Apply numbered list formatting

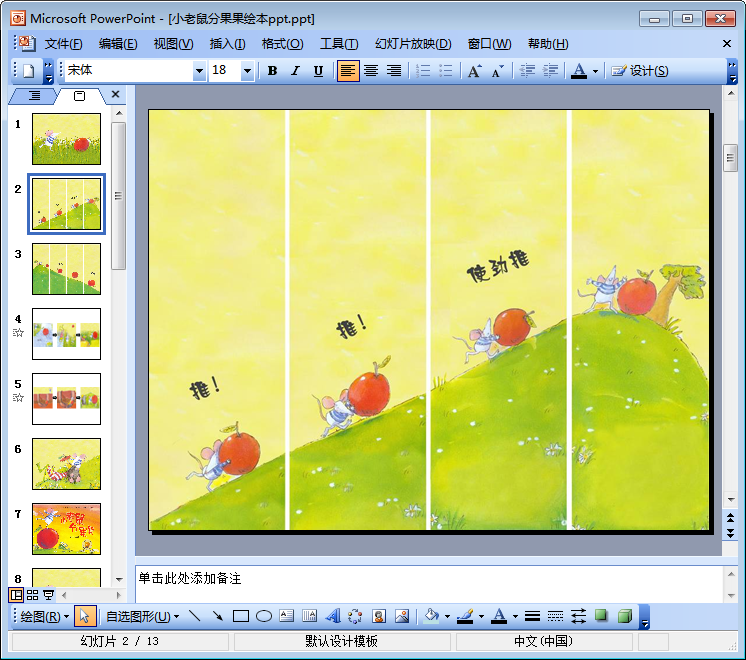point(422,71)
